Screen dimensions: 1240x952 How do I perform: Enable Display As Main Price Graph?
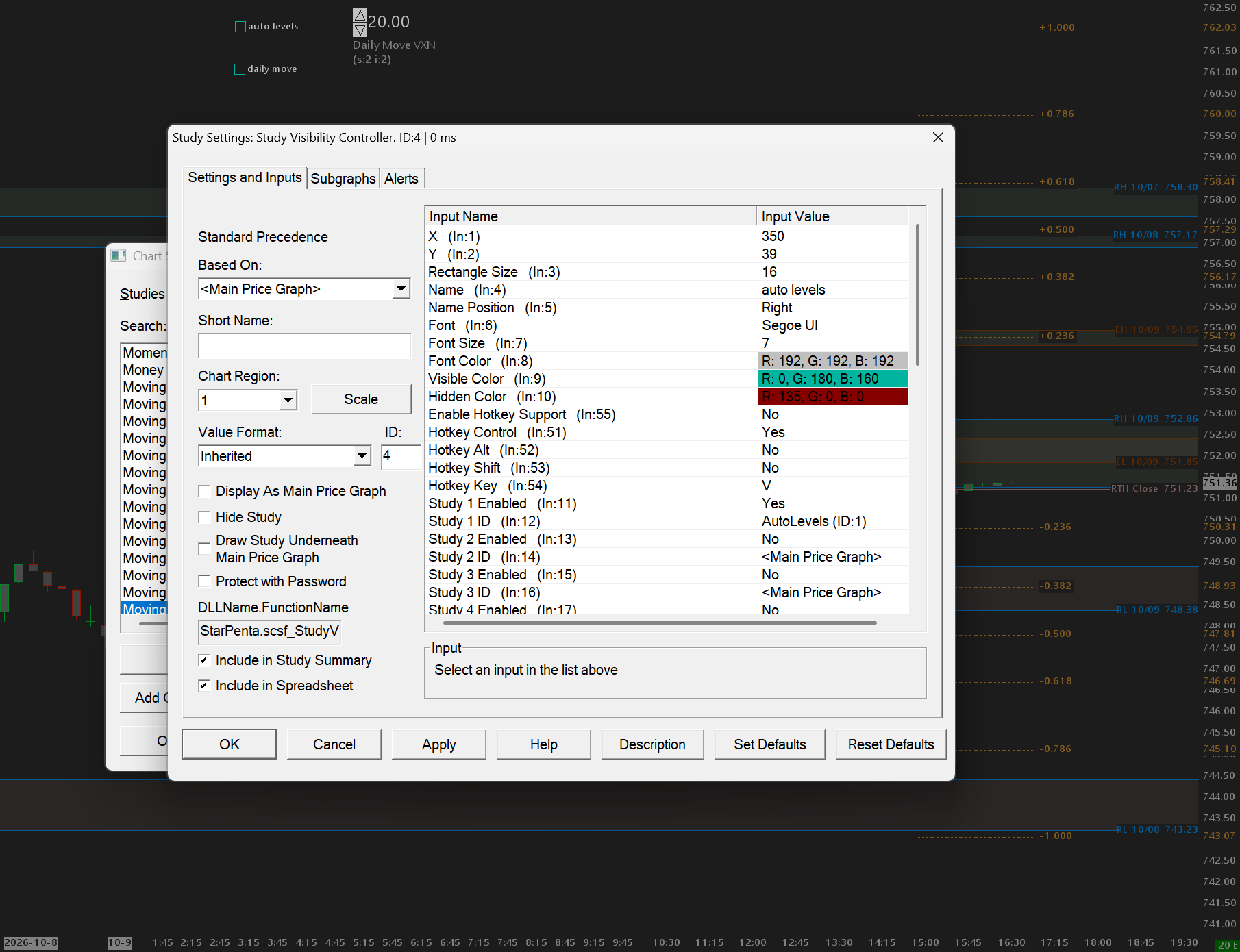point(204,491)
